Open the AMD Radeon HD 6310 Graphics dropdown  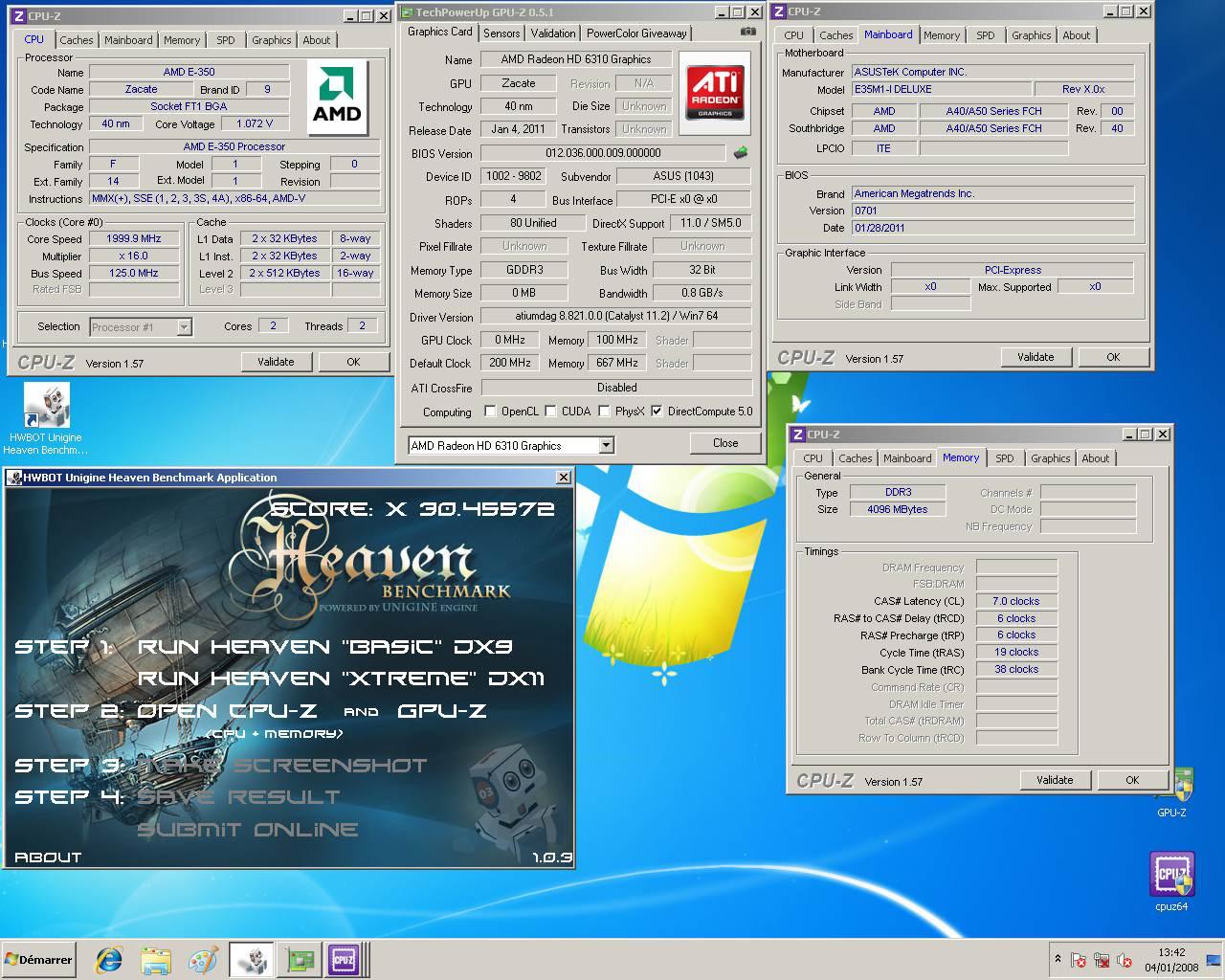[x=606, y=445]
